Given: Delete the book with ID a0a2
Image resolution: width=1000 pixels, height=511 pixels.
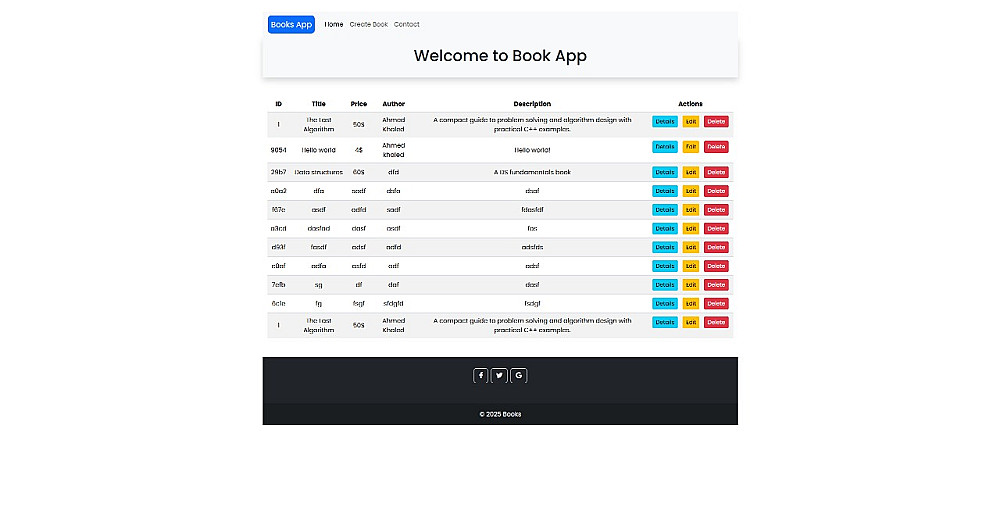Looking at the screenshot, I should point(716,191).
